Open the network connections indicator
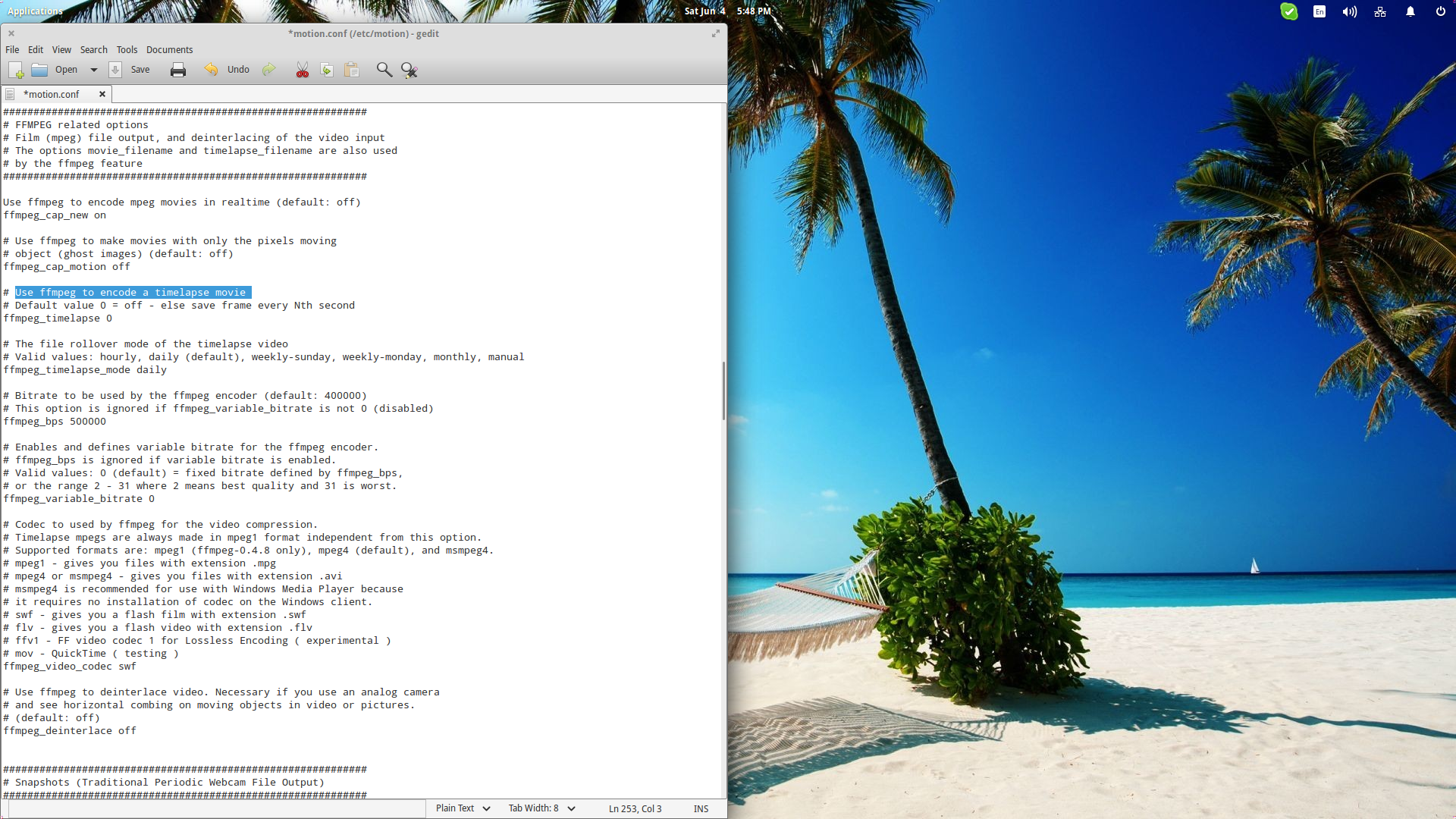Viewport: 1456px width, 819px height. (x=1380, y=11)
